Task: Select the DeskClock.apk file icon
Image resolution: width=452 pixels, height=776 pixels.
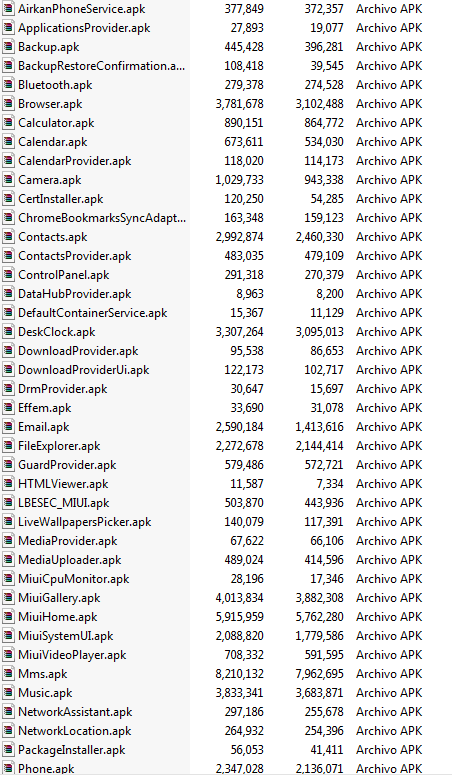Action: 8,332
